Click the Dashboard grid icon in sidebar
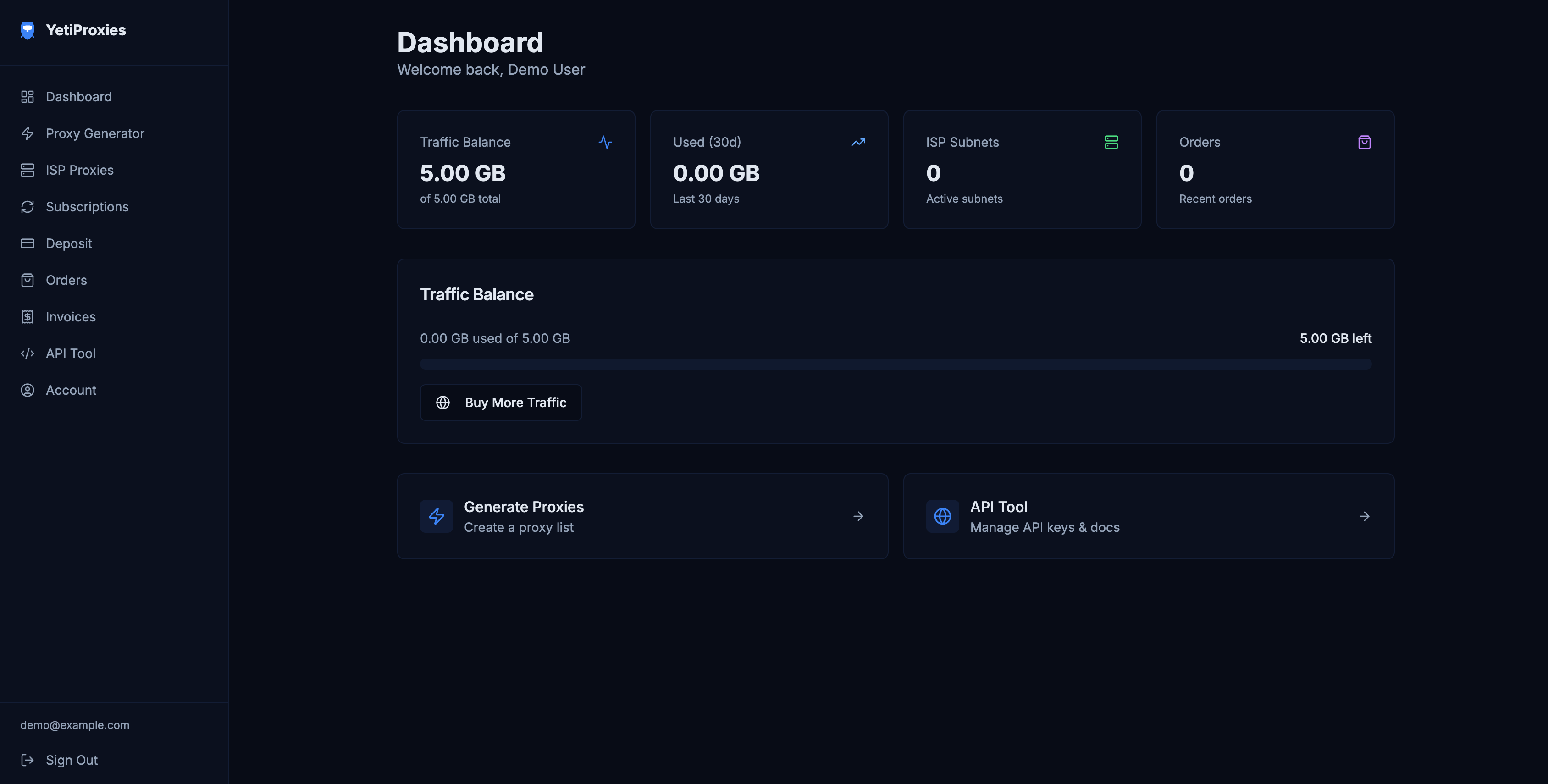The height and width of the screenshot is (784, 1548). coord(28,97)
